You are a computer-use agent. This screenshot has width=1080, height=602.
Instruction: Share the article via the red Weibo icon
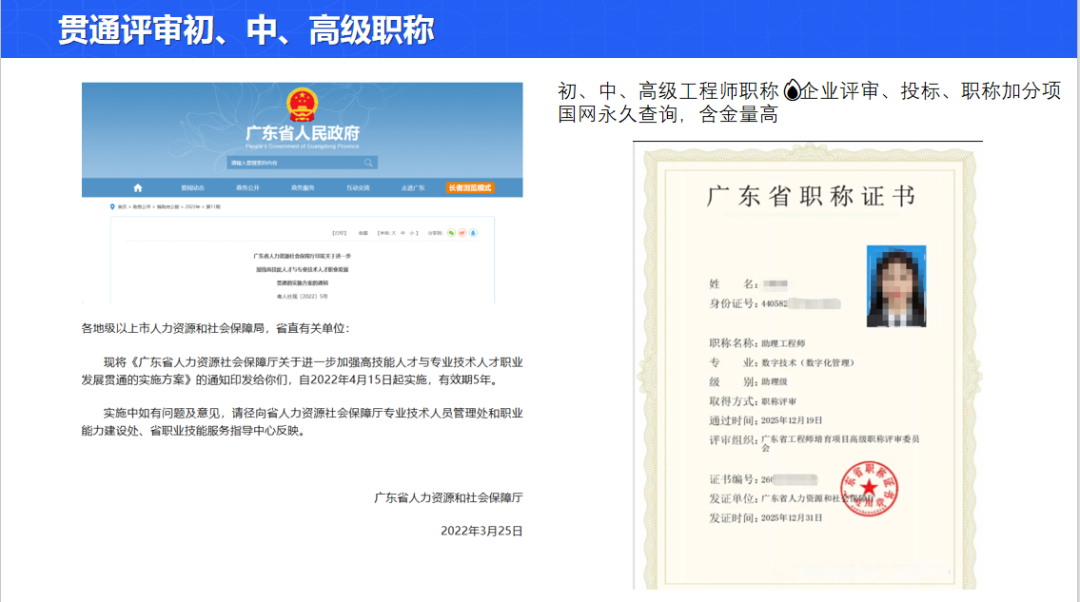point(462,233)
